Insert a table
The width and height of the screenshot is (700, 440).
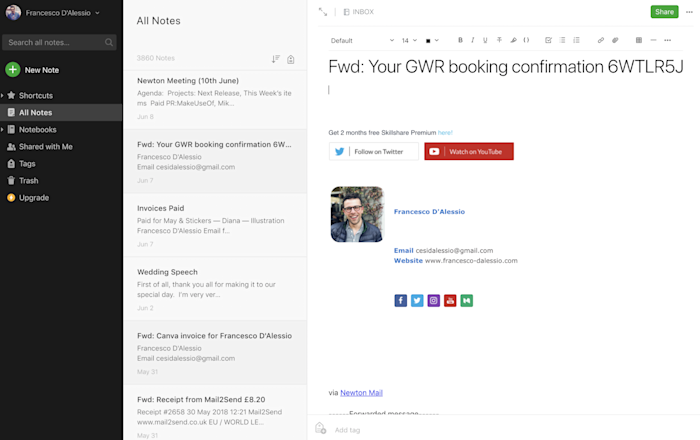[639, 40]
